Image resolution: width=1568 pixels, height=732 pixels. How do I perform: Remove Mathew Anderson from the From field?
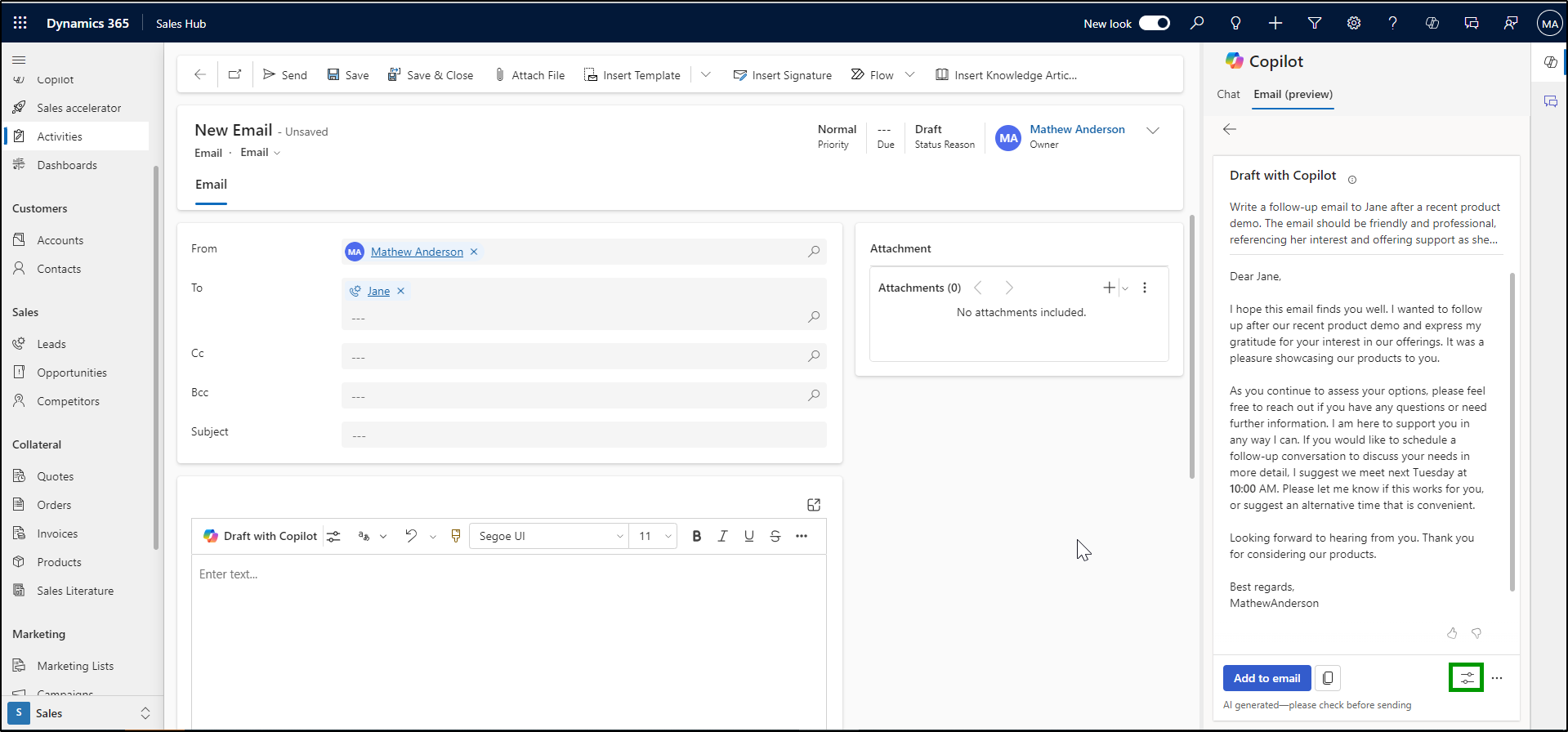[474, 252]
